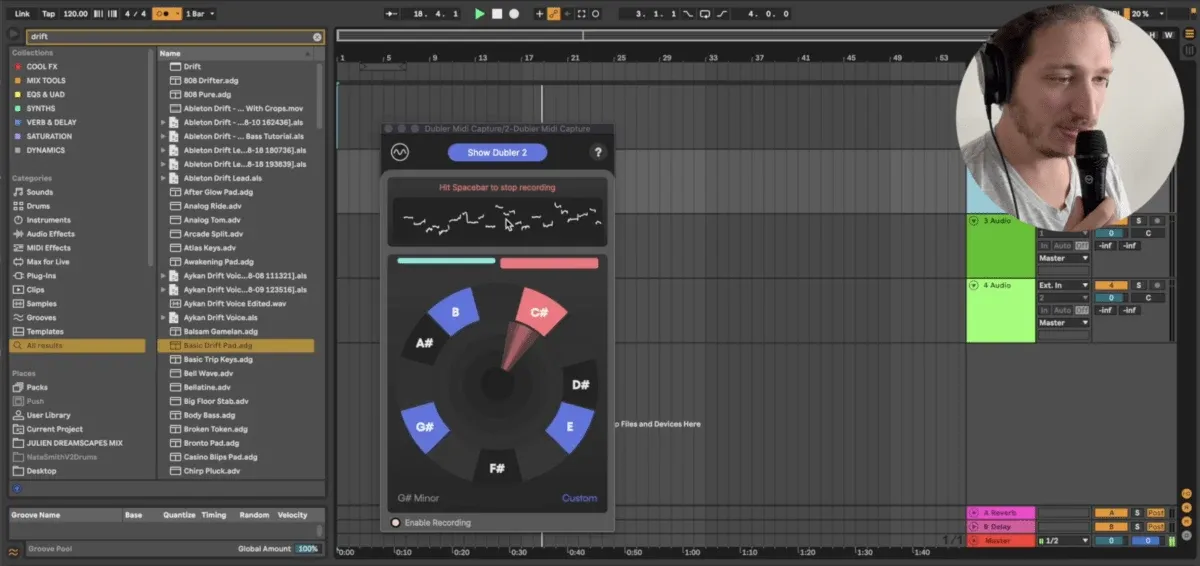This screenshot has width=1200, height=566.
Task: Fold the 3 Audio track
Action: coord(973,220)
